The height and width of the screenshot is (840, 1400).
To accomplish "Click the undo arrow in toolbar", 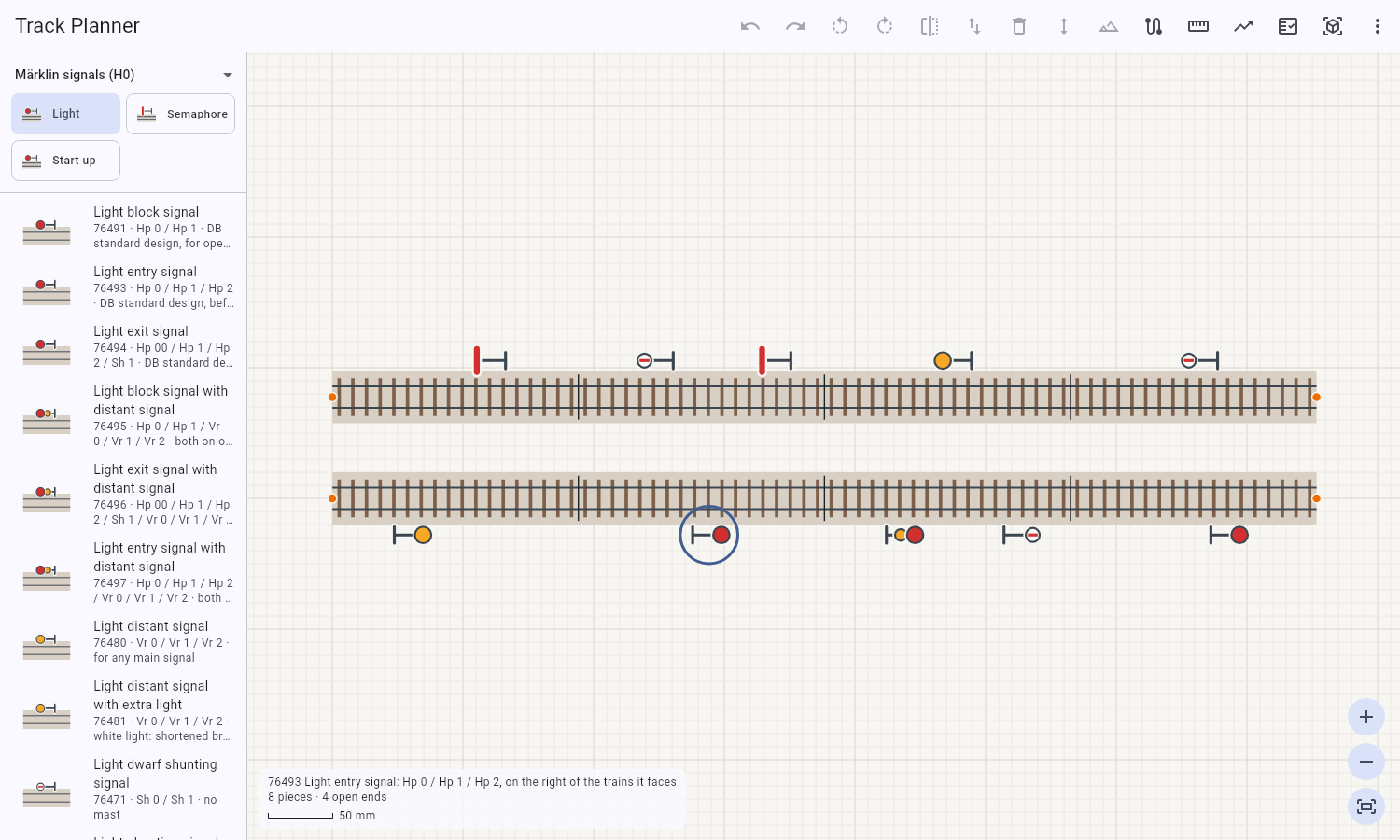I will [x=750, y=26].
